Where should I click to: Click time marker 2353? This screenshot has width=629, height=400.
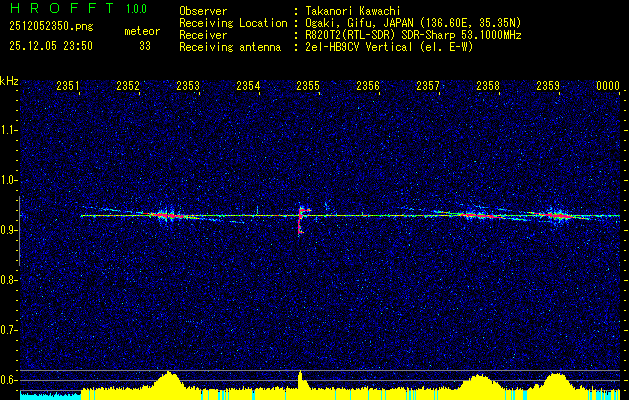[x=188, y=86]
